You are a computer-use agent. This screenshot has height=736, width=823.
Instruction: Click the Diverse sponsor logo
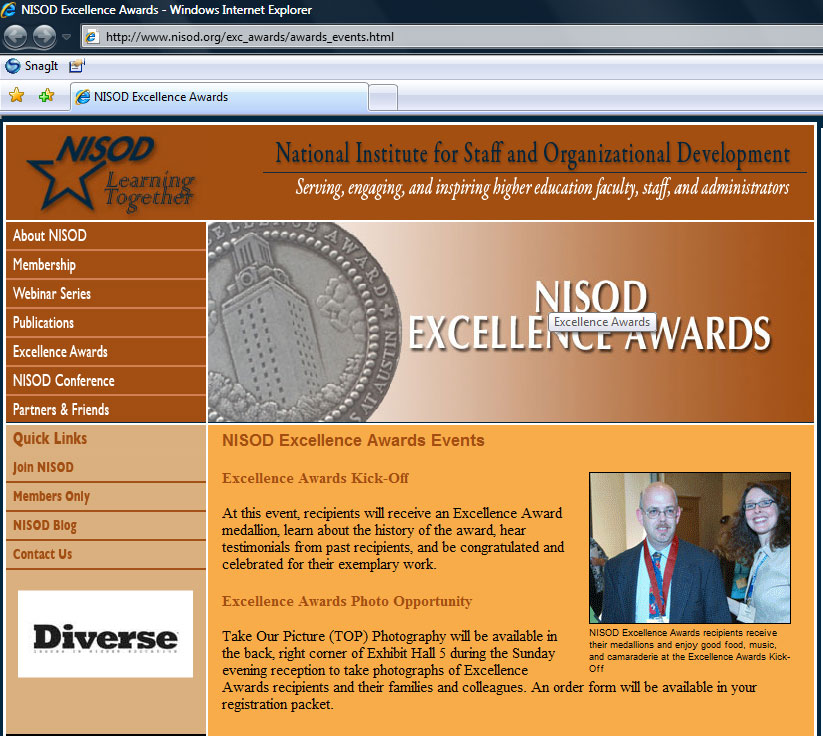[105, 634]
